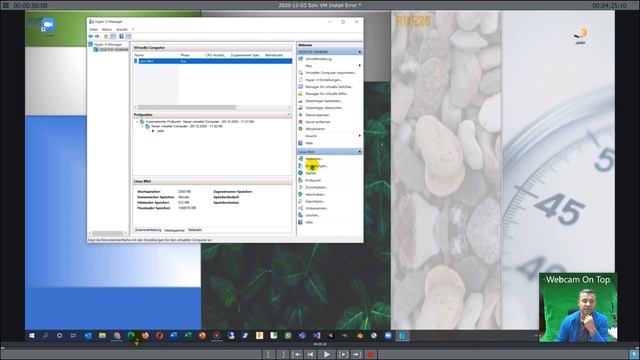This screenshot has width=640, height=360.
Task: Set the in-point bracket marker
Action: click(268, 354)
